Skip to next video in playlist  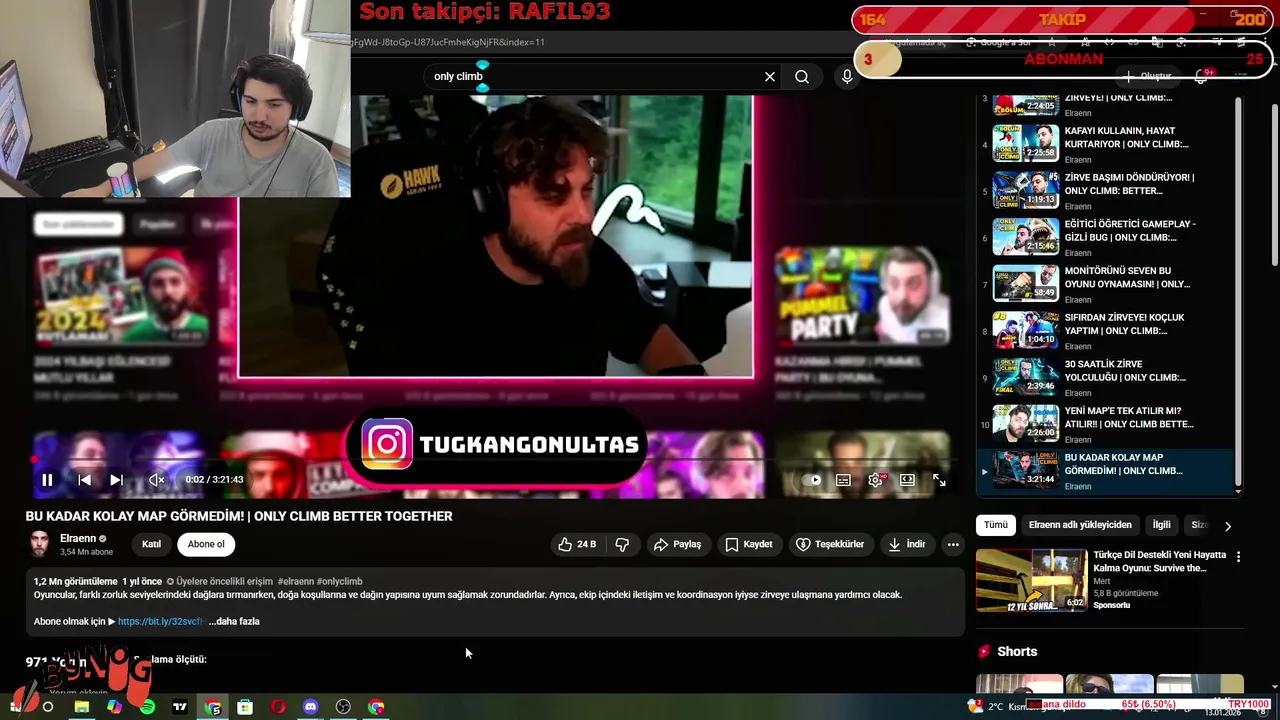point(116,480)
